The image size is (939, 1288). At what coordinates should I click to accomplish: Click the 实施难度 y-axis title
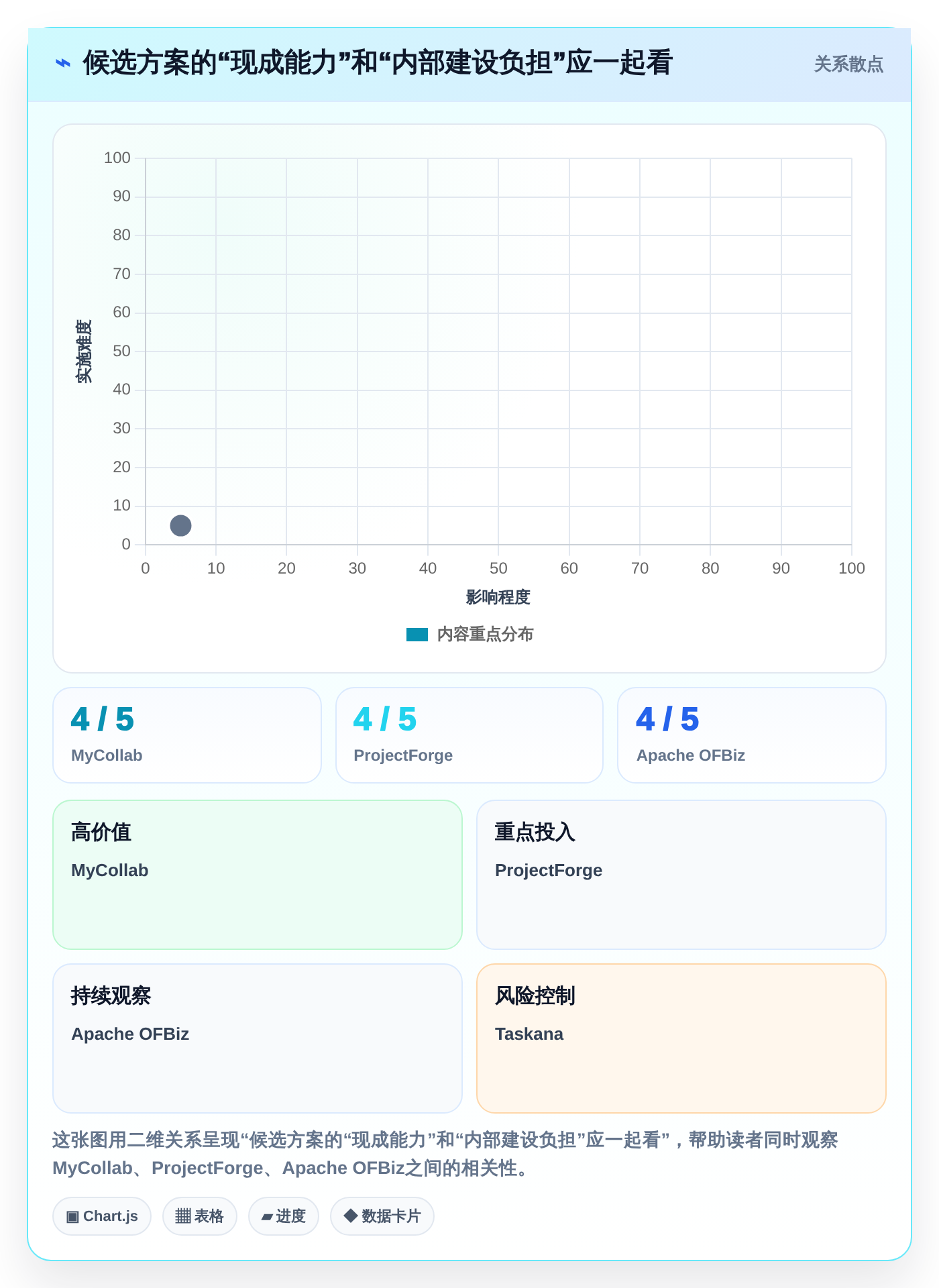point(84,352)
